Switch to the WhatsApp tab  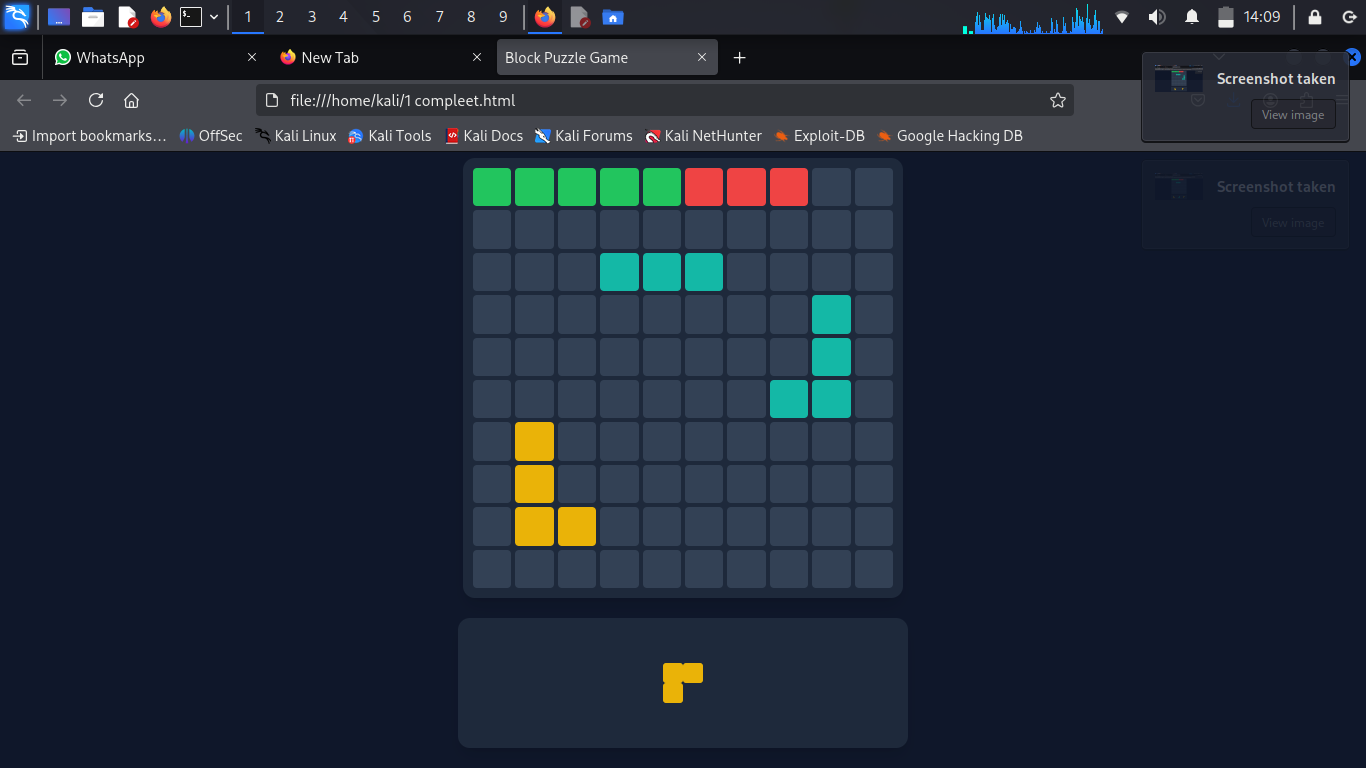pyautogui.click(x=150, y=58)
